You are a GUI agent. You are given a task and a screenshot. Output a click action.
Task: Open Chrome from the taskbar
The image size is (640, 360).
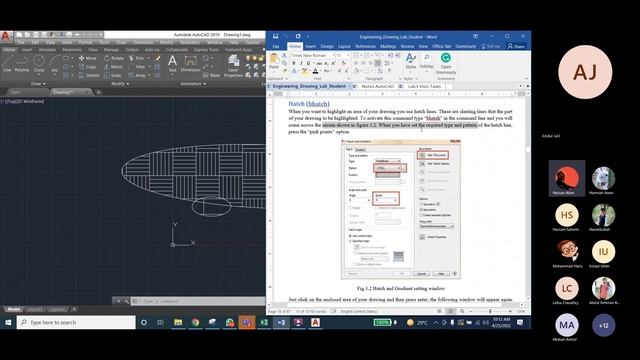196,322
